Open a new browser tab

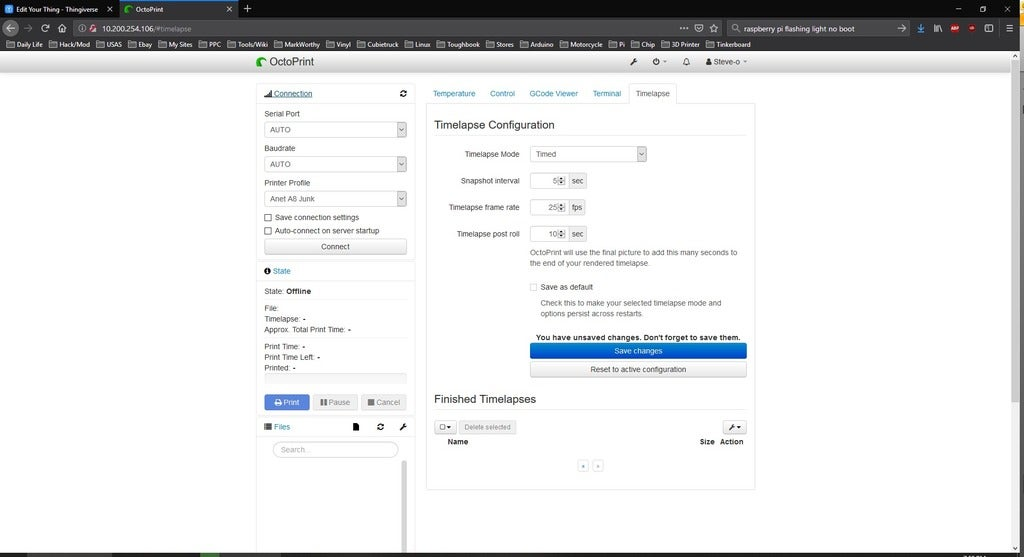click(248, 9)
